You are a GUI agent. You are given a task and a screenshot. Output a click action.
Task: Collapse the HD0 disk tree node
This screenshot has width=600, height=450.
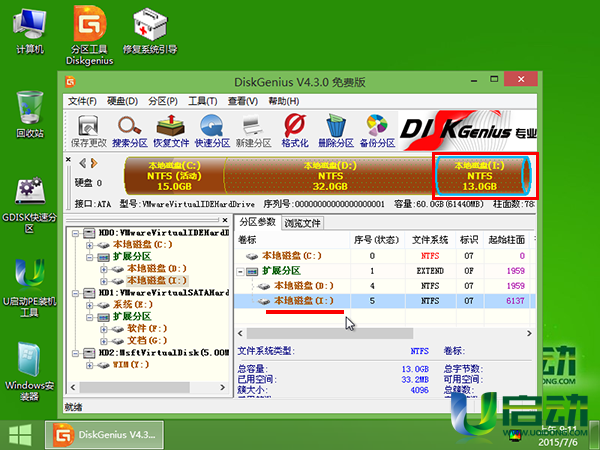[75, 233]
